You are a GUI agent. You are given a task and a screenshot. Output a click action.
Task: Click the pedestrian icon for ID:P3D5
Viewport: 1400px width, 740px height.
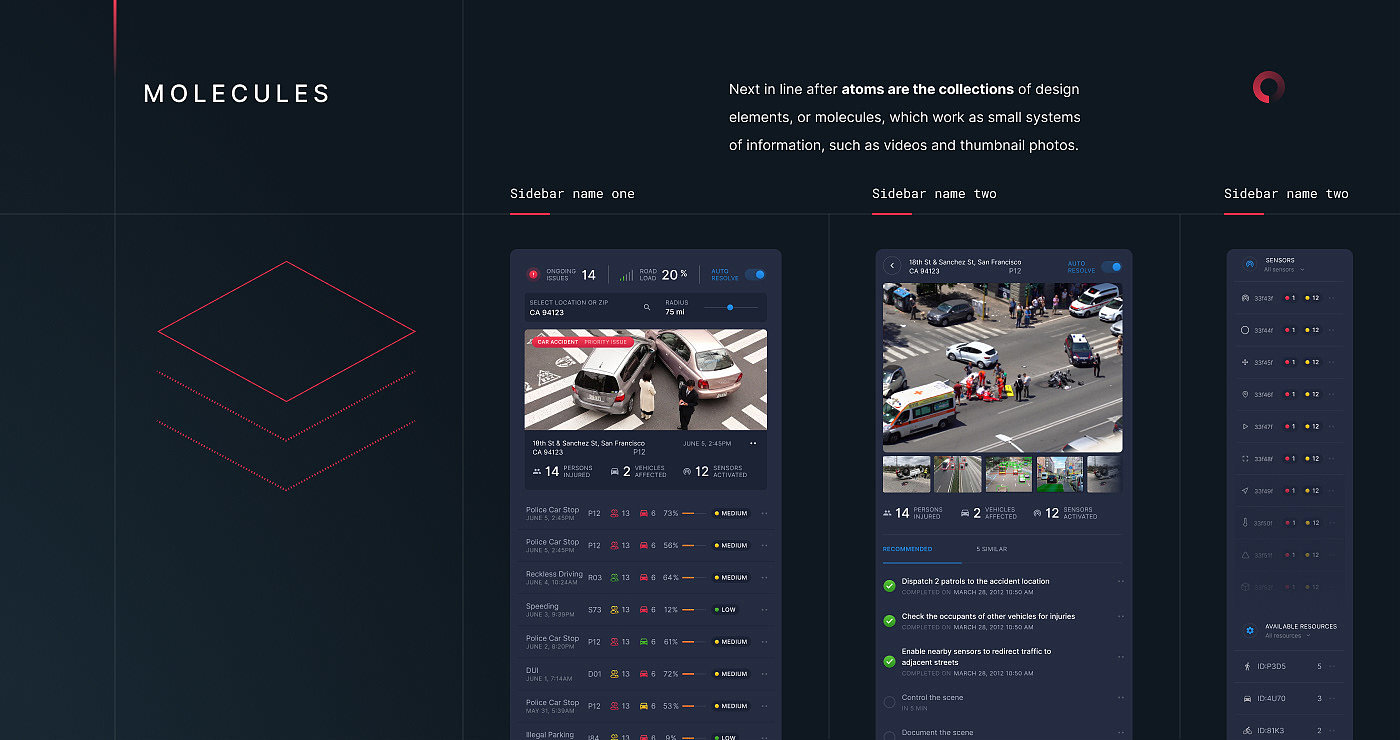(x=1247, y=666)
